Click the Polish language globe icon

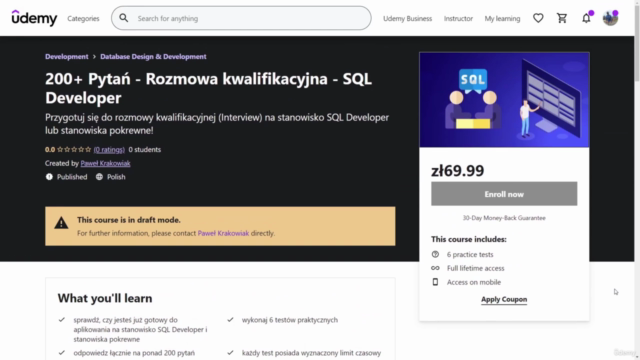coord(99,177)
